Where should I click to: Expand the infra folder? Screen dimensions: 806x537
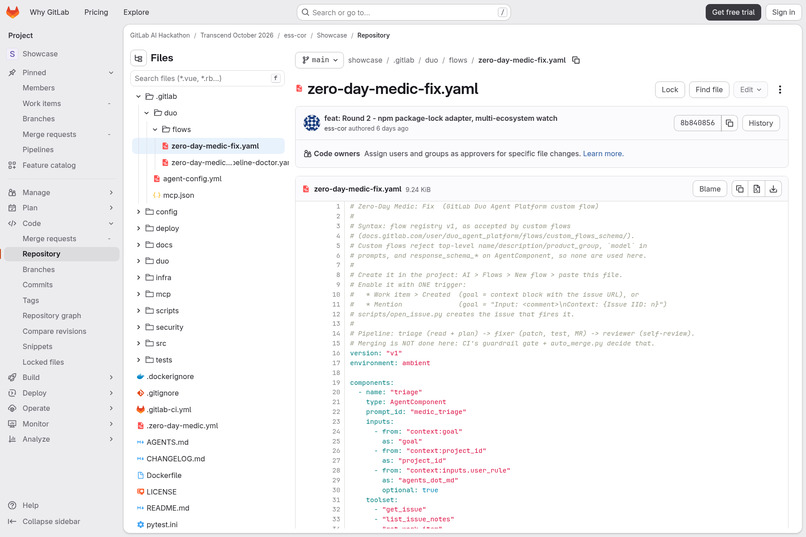tap(138, 277)
